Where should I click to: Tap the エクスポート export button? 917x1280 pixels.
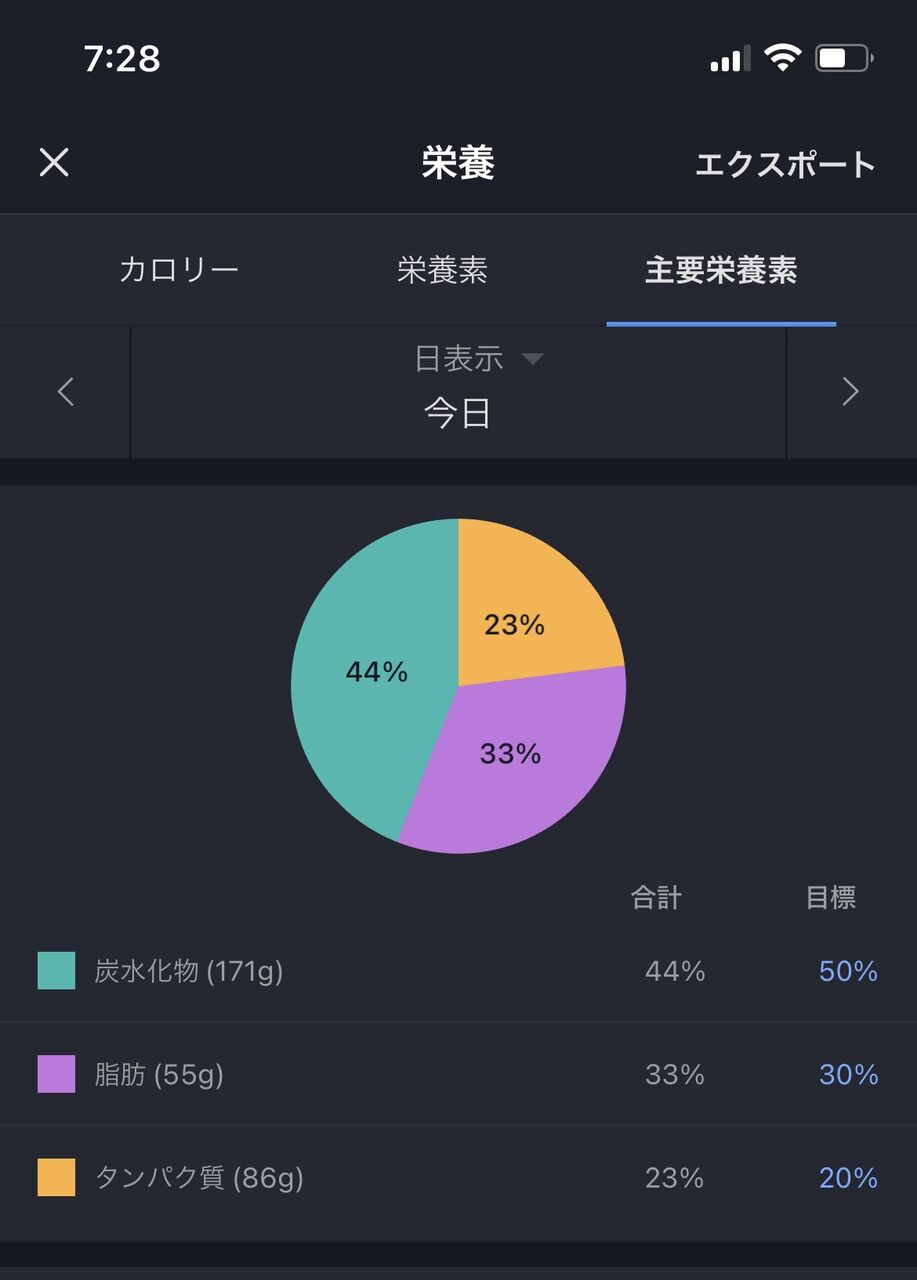point(785,164)
